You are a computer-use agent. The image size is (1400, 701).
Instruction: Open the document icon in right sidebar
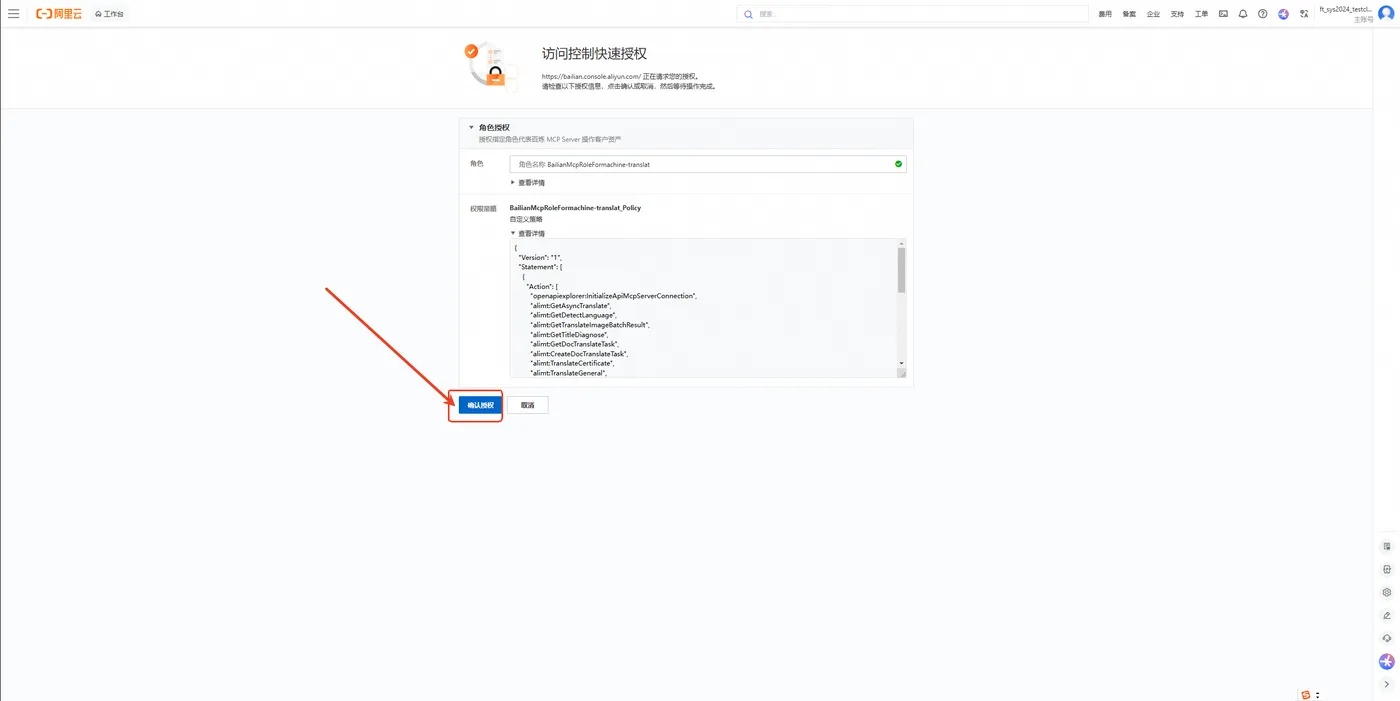tap(1386, 546)
